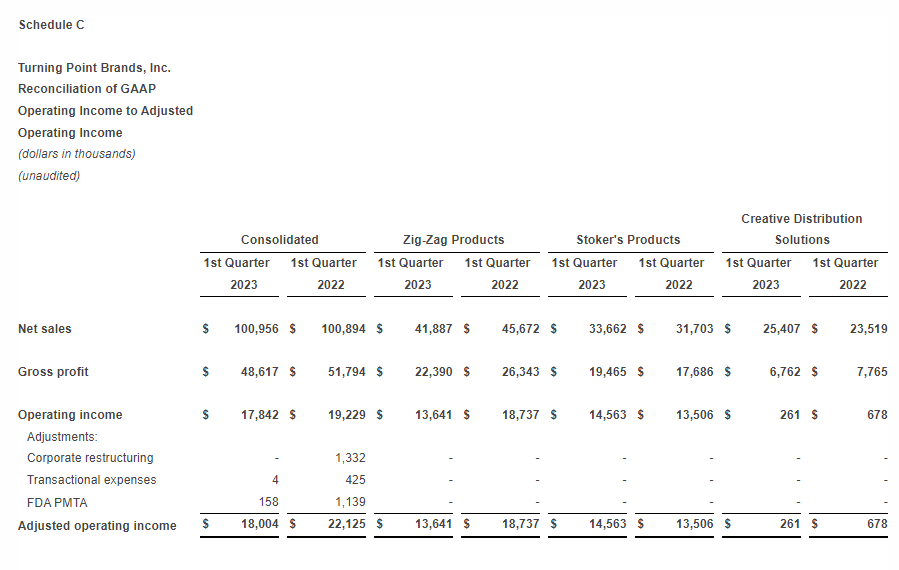Select the 33,662 Stoker's net sales value
This screenshot has height=570, width=899.
click(604, 329)
